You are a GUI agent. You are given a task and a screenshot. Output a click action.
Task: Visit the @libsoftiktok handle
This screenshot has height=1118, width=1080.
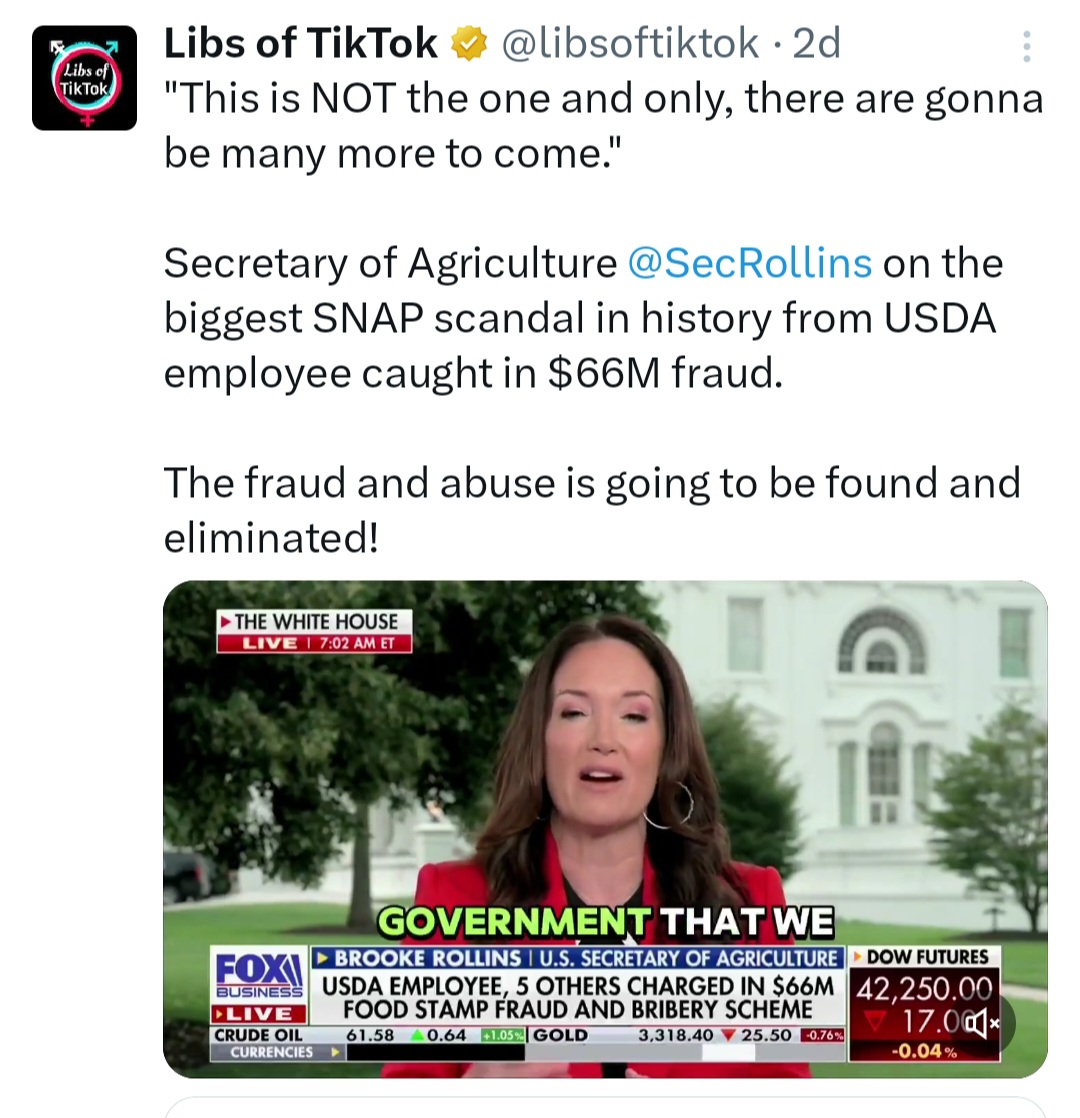[x=629, y=43]
